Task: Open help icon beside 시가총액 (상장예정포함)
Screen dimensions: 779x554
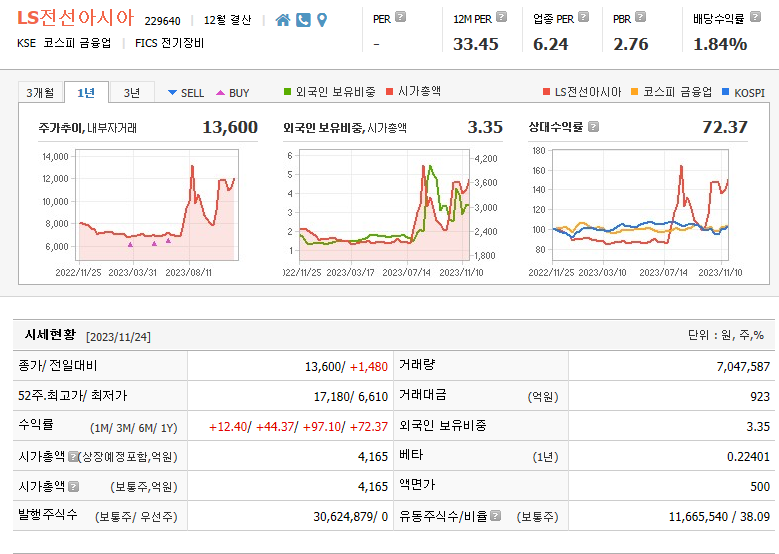Action: [73, 456]
